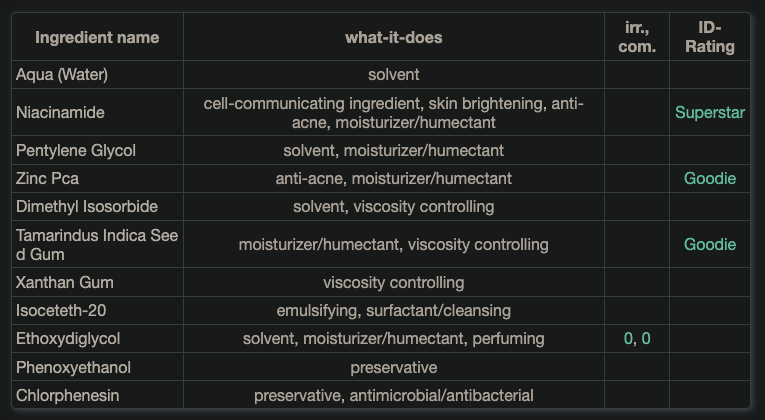
Task: Click Goodie rating for Tamarindus Indica Seed Gum
Action: [710, 245]
